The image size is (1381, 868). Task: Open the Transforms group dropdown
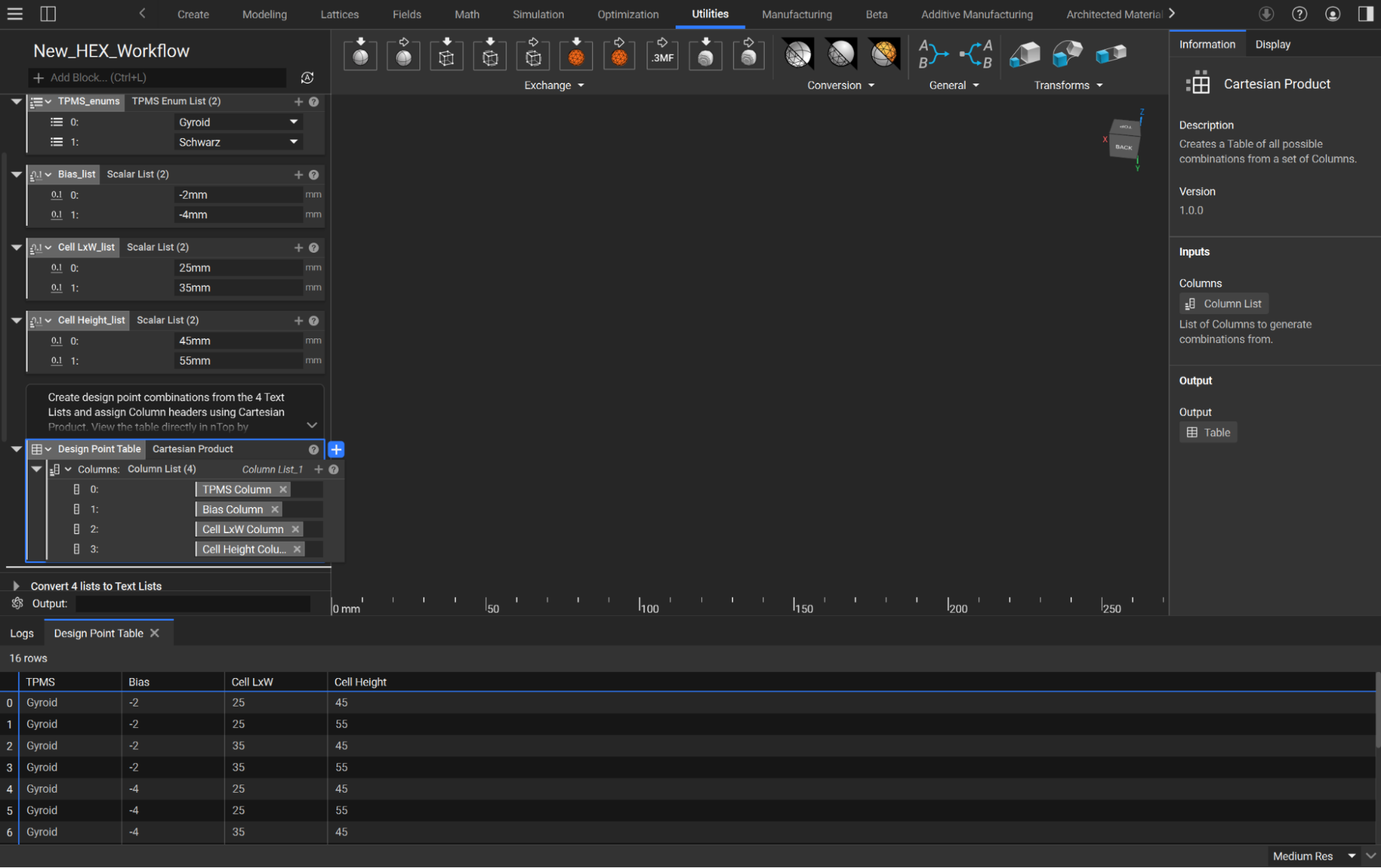click(x=1069, y=86)
